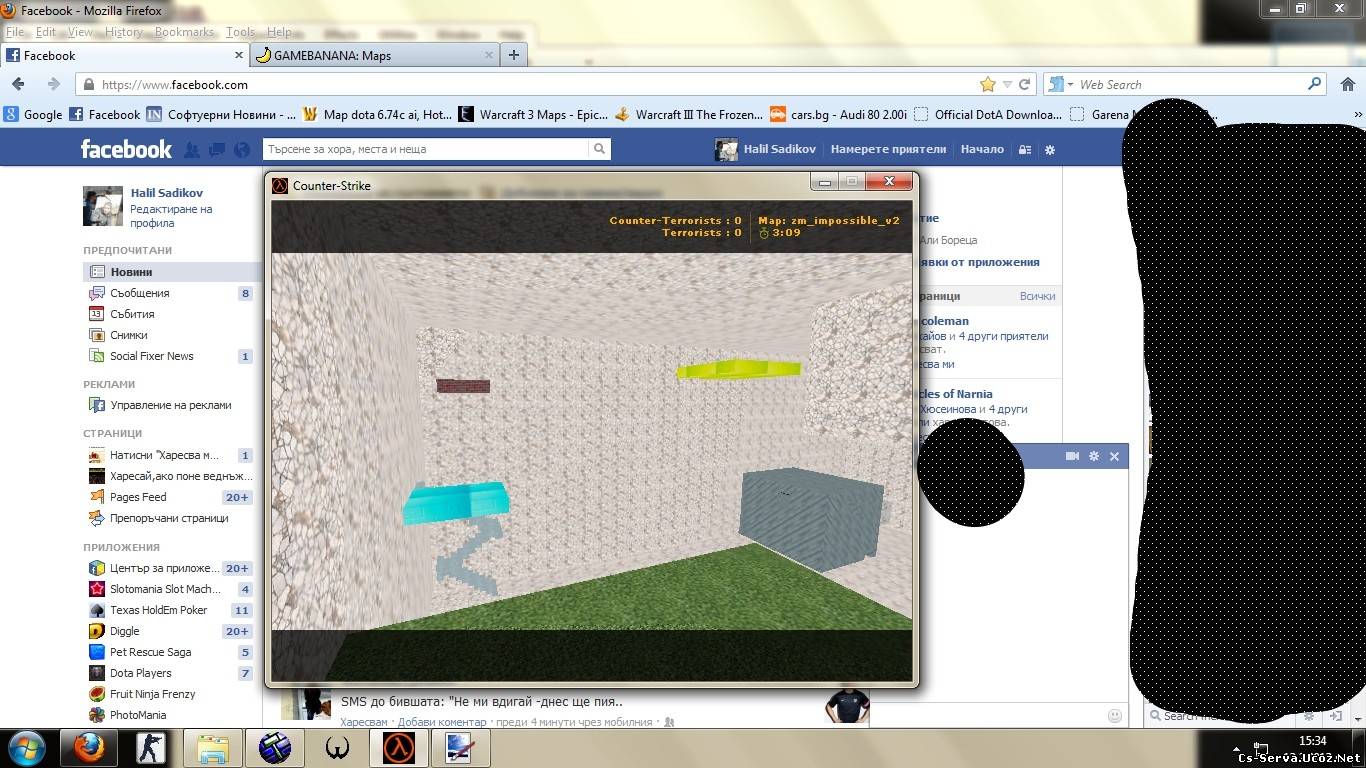Open the Google bookmark
Viewport: 1366px width, 768px height.
click(x=33, y=114)
